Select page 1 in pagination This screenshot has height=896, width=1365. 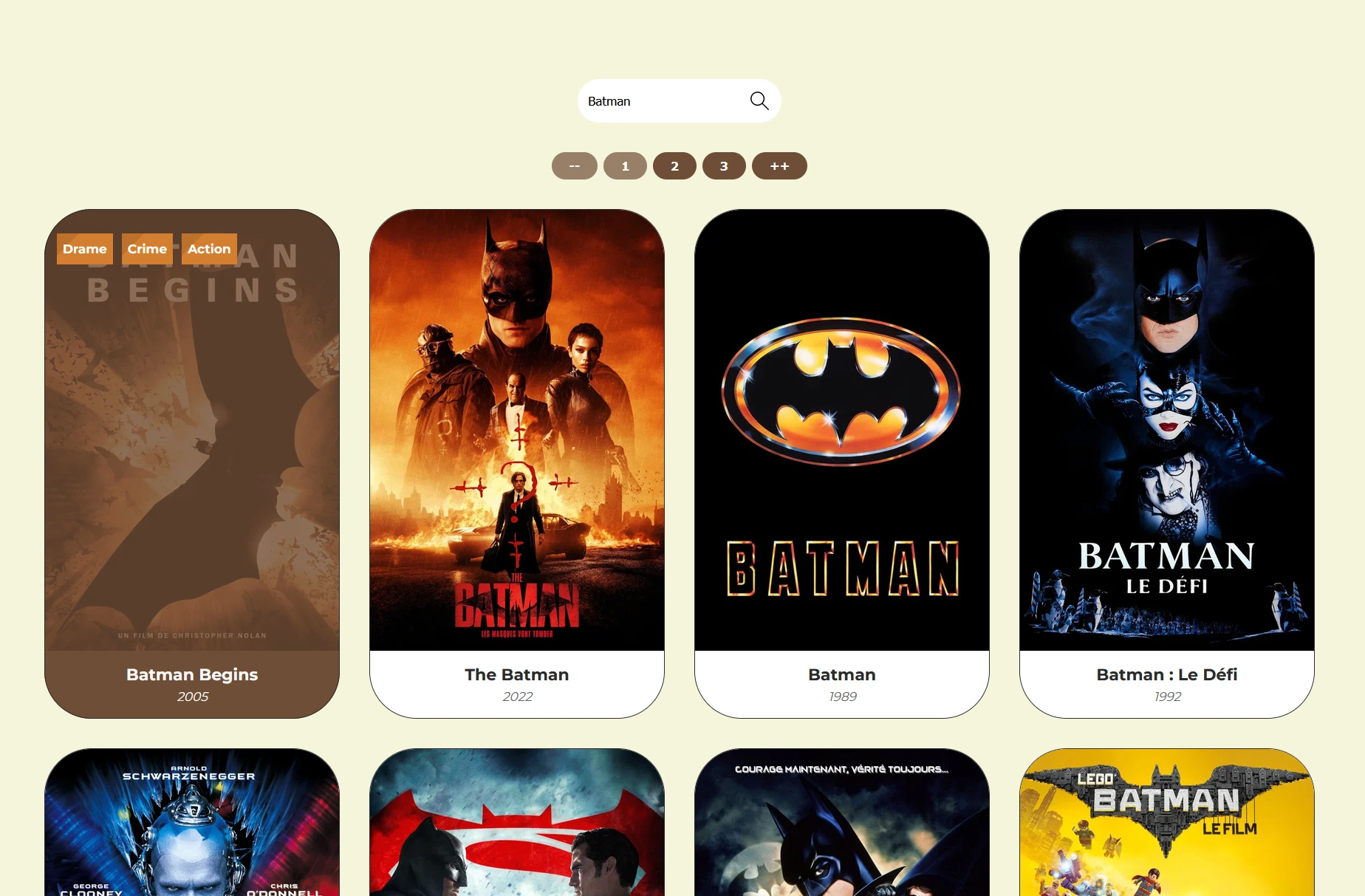click(625, 166)
